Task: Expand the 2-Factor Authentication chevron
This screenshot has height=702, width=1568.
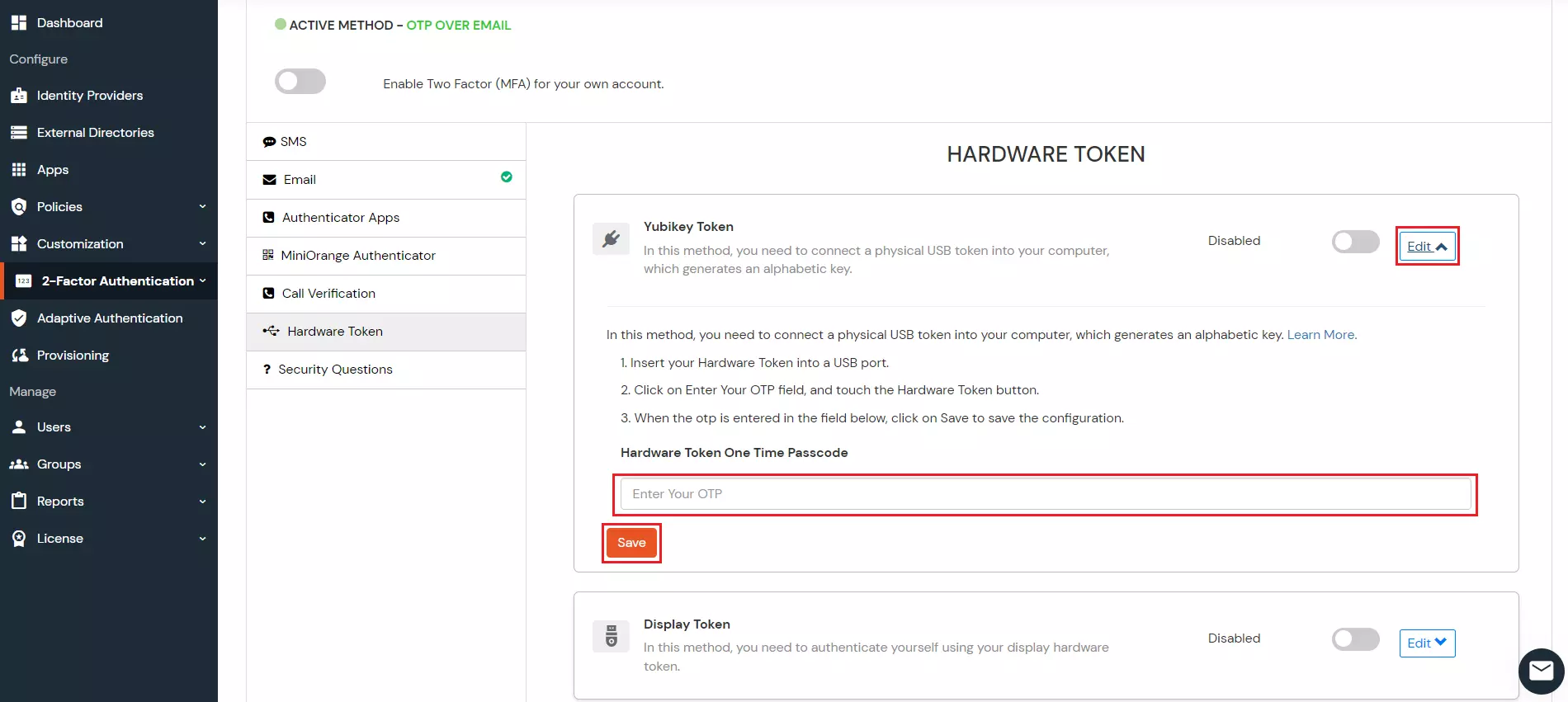Action: click(203, 281)
